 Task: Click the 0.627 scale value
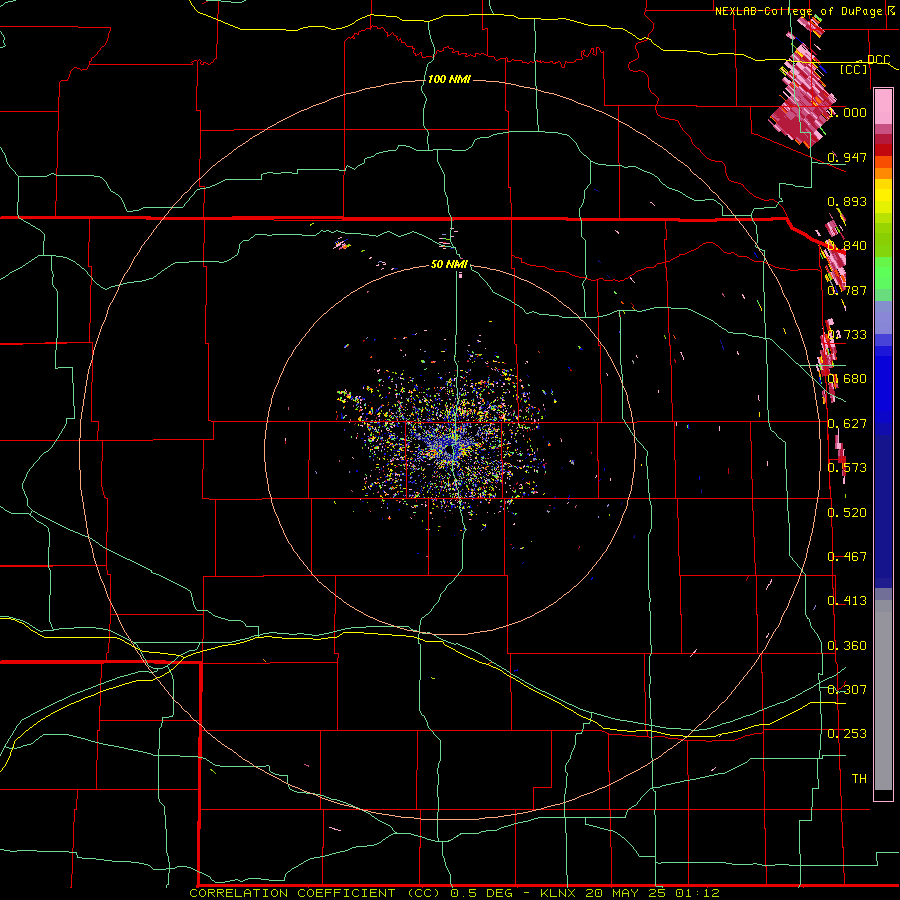(x=847, y=424)
